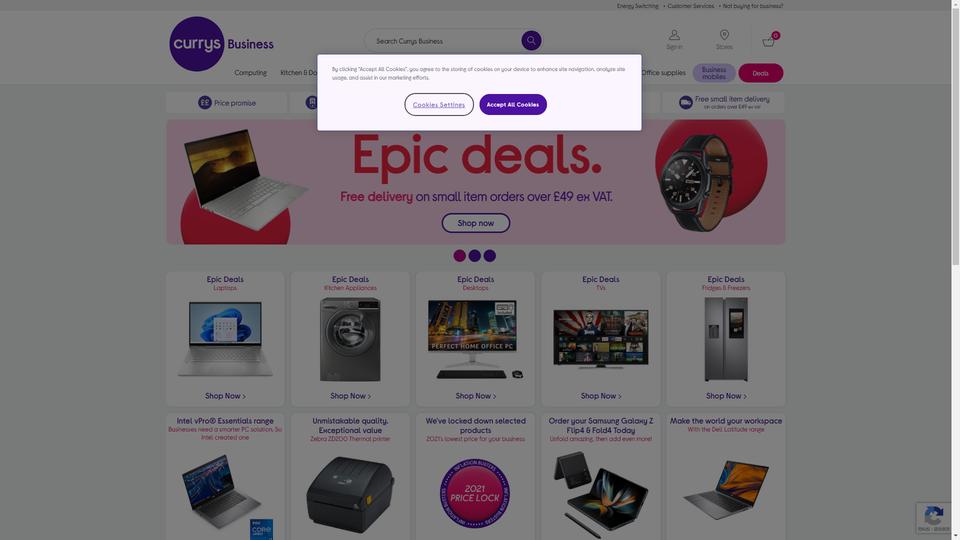Click the Customer Services link
The height and width of the screenshot is (540, 960).
click(690, 6)
